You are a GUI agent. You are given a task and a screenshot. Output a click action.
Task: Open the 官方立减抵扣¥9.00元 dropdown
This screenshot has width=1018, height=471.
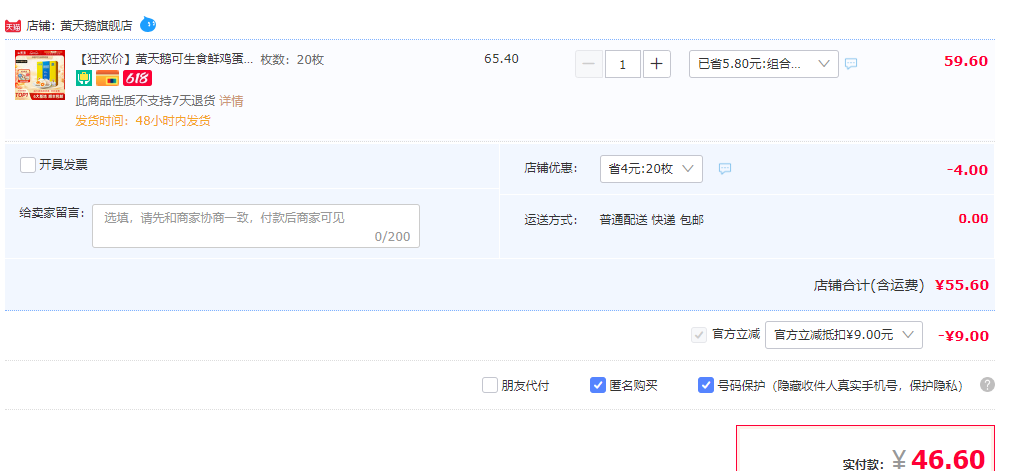click(843, 335)
